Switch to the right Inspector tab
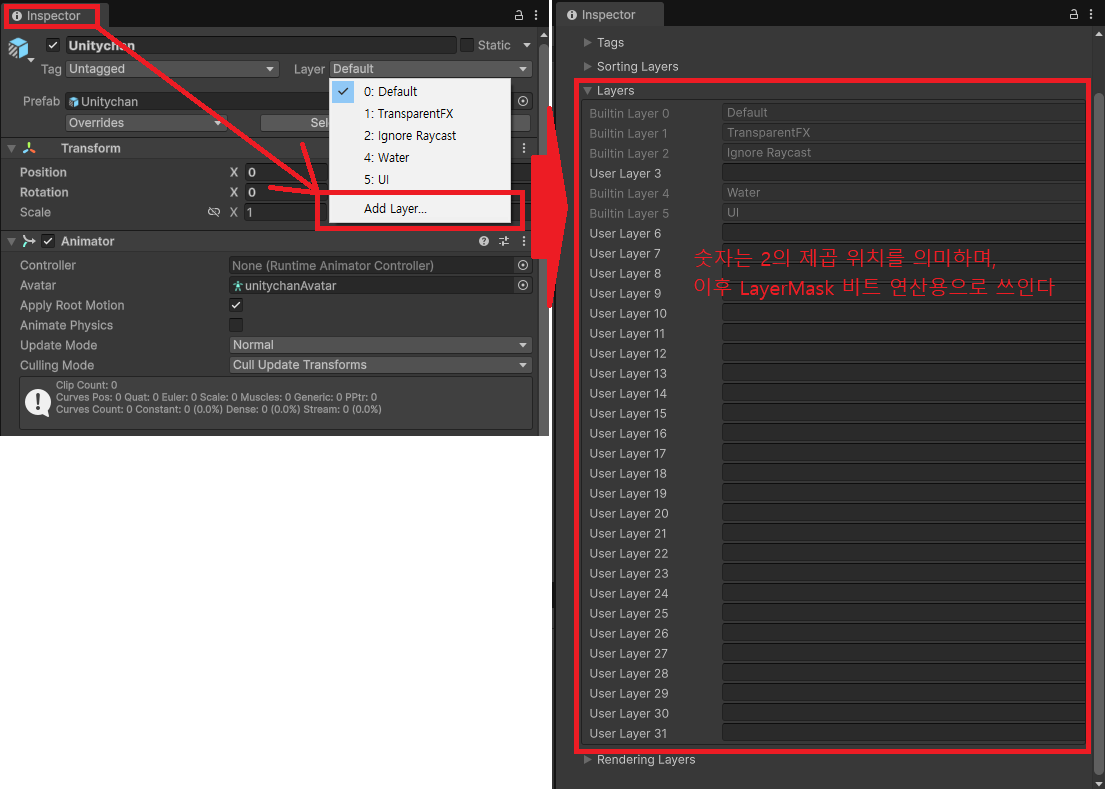Image resolution: width=1105 pixels, height=789 pixels. coord(610,15)
